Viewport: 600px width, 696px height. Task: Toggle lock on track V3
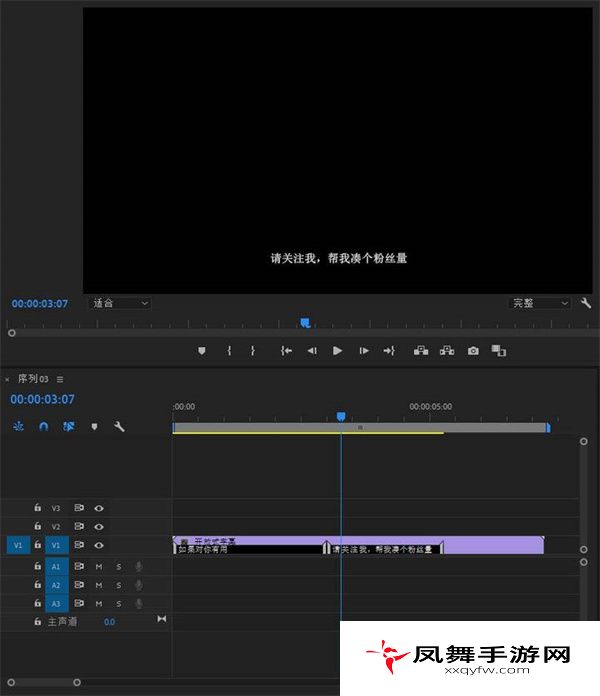(x=38, y=507)
